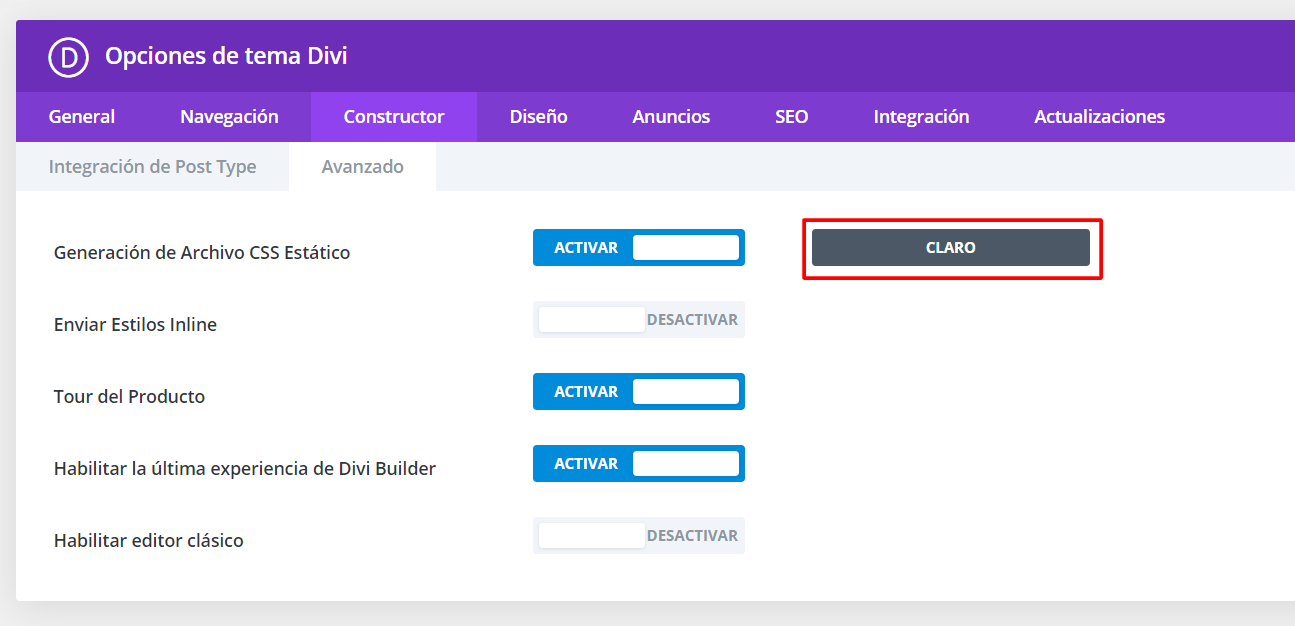The image size is (1295, 626).
Task: Select the Constructor tab
Action: [x=394, y=117]
